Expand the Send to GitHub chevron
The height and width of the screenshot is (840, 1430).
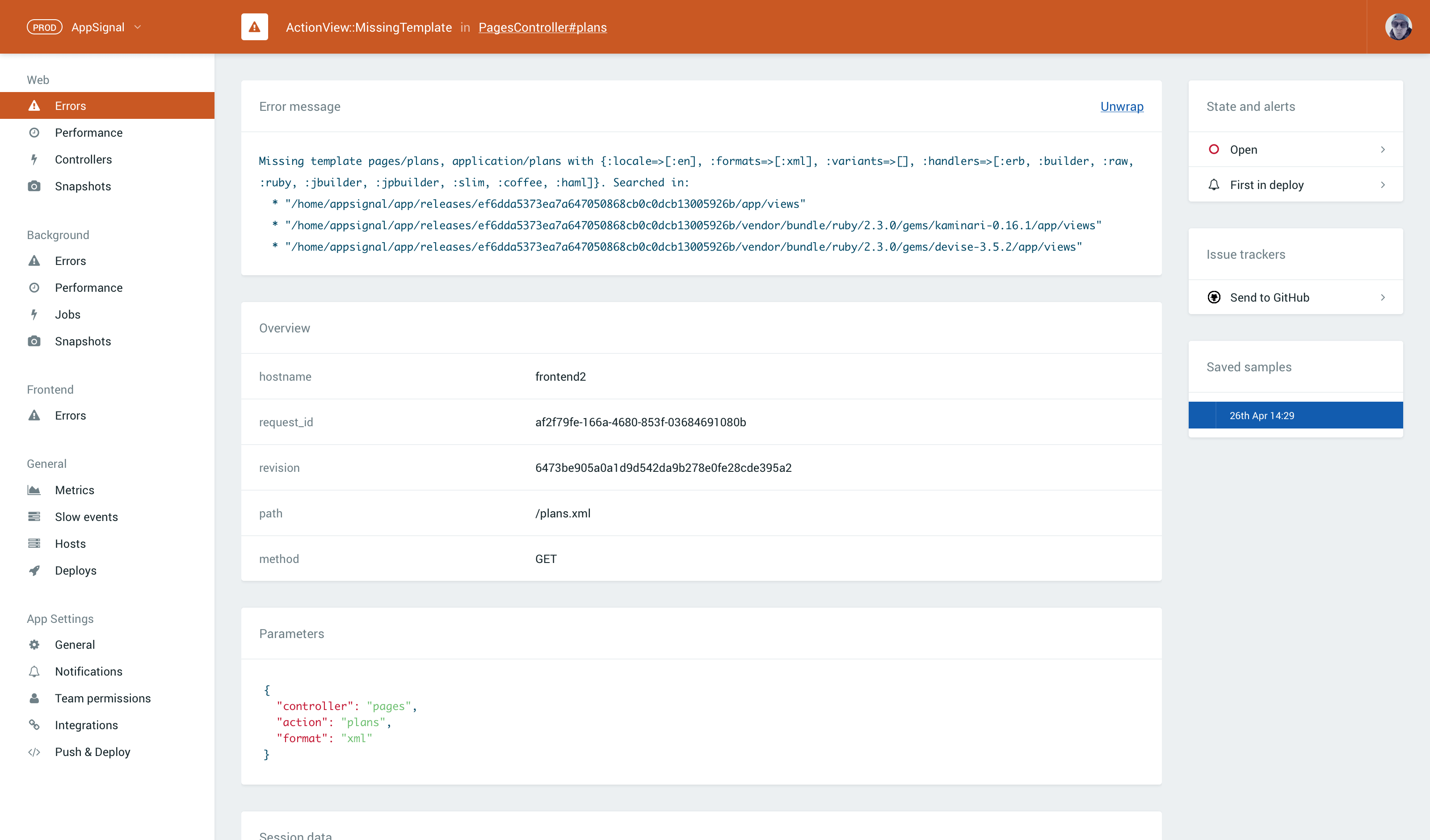[x=1383, y=298]
